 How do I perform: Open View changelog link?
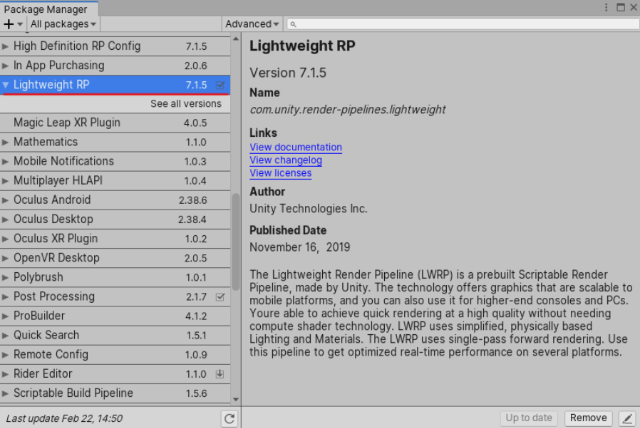pos(286,160)
